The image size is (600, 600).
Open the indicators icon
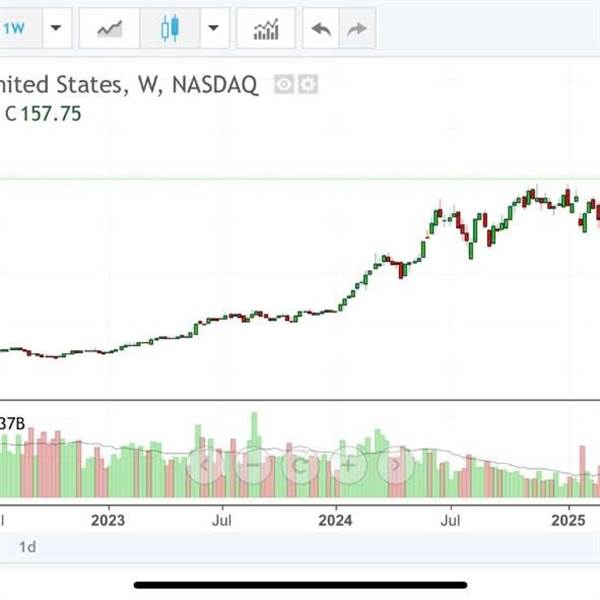(266, 28)
